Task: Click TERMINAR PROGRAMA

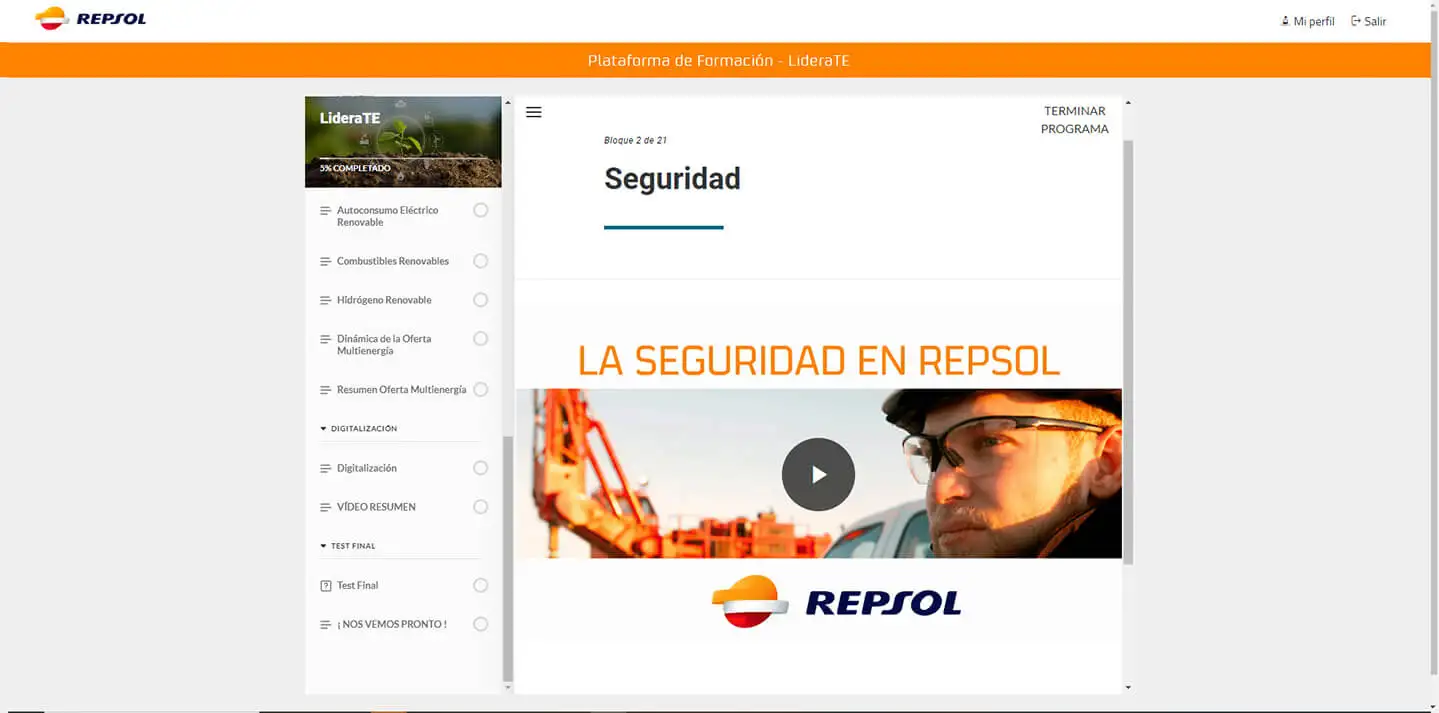Action: 1074,119
